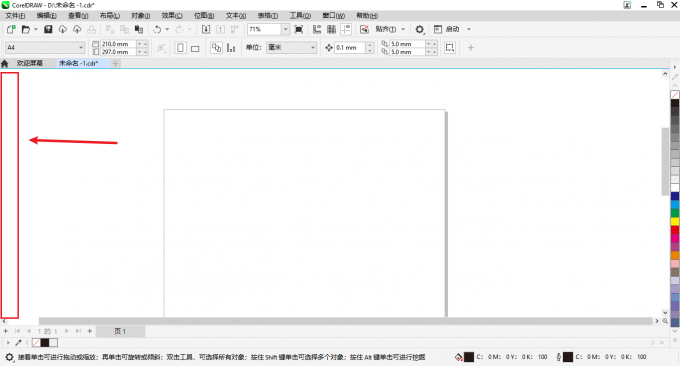Toggle Treat as Filled button
Image resolution: width=680 pixels, height=366 pixels.
click(x=450, y=48)
